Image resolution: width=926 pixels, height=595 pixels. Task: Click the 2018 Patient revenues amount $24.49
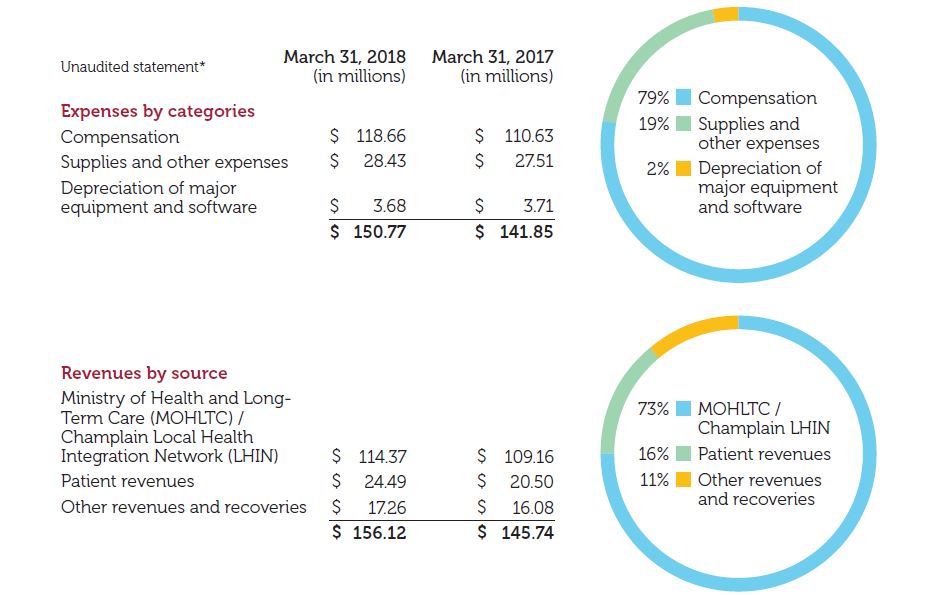coord(369,482)
